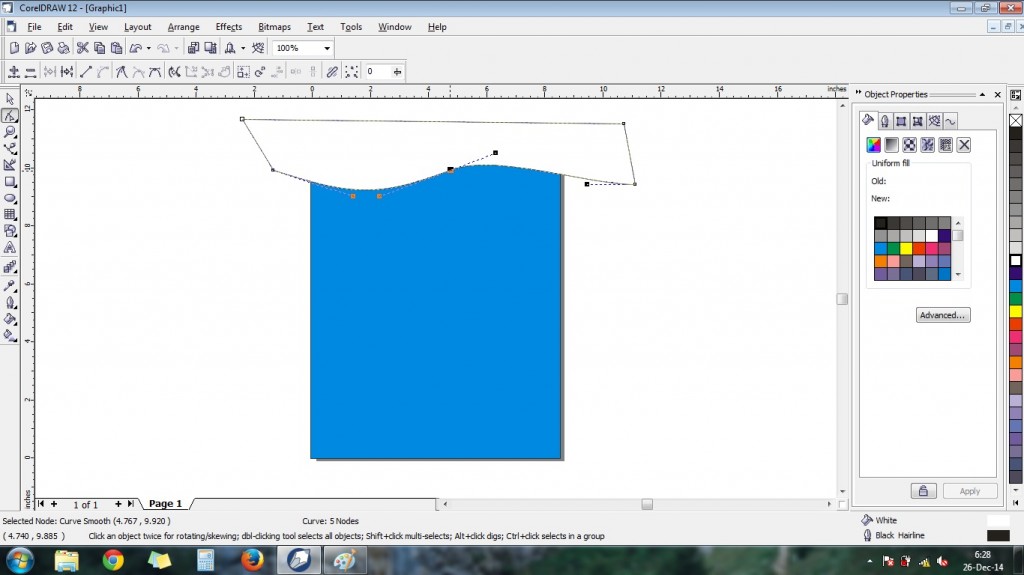Click the Print icon in toolbar

tap(63, 48)
